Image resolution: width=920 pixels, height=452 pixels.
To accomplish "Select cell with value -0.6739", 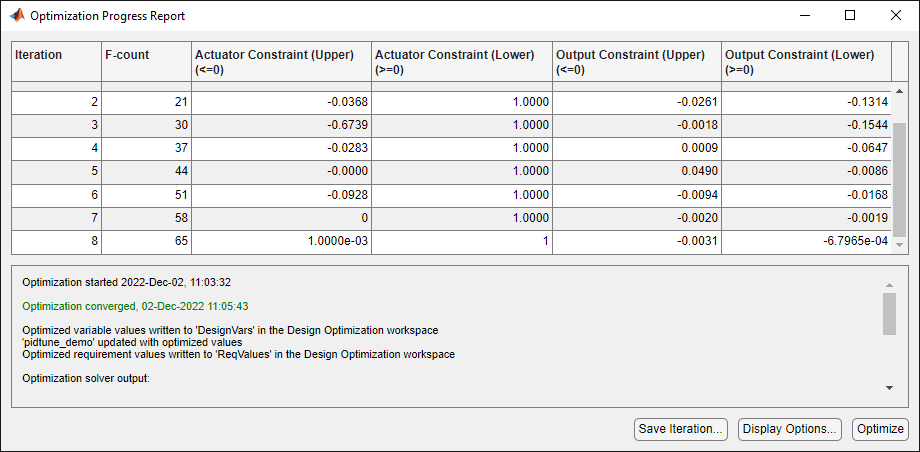I will 282,126.
